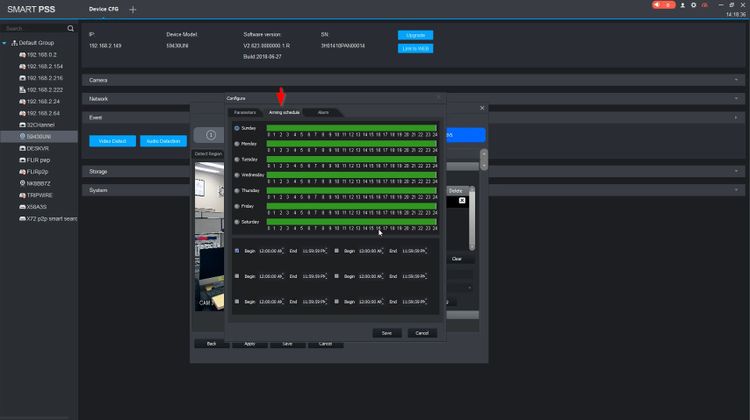Add a new tab with plus icon
The height and width of the screenshot is (420, 750).
(133, 9)
